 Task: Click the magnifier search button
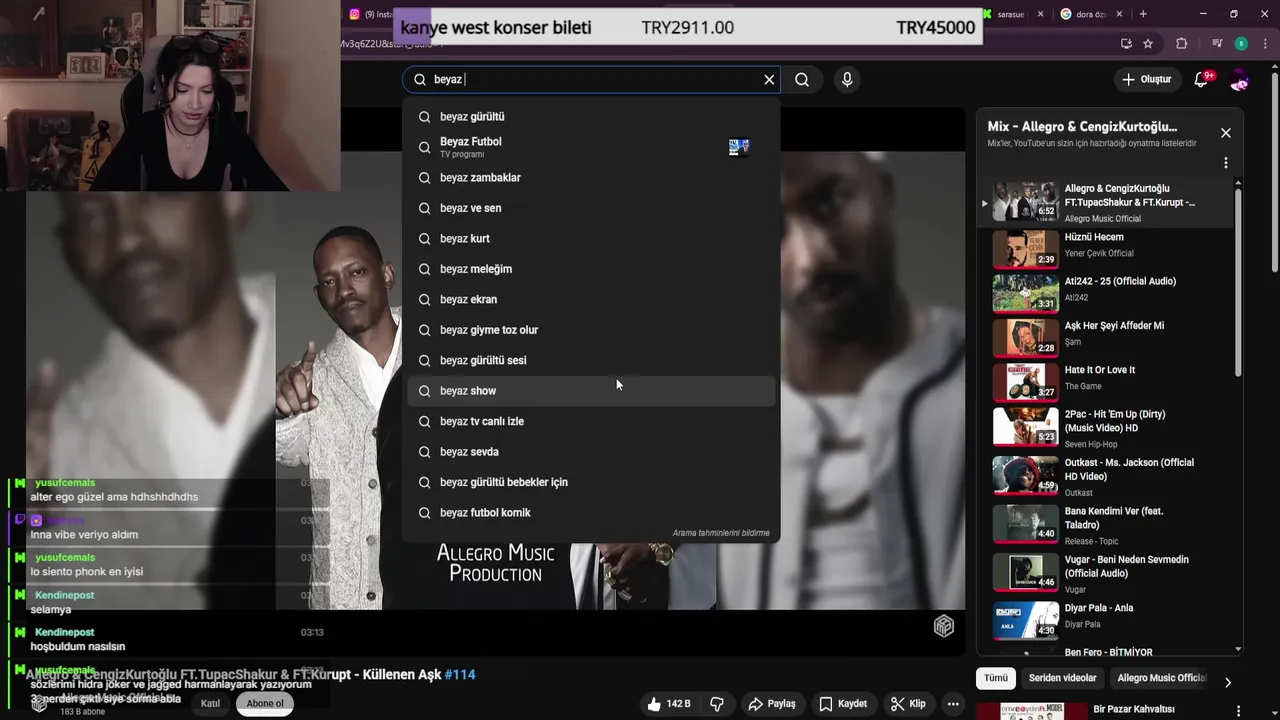point(802,79)
